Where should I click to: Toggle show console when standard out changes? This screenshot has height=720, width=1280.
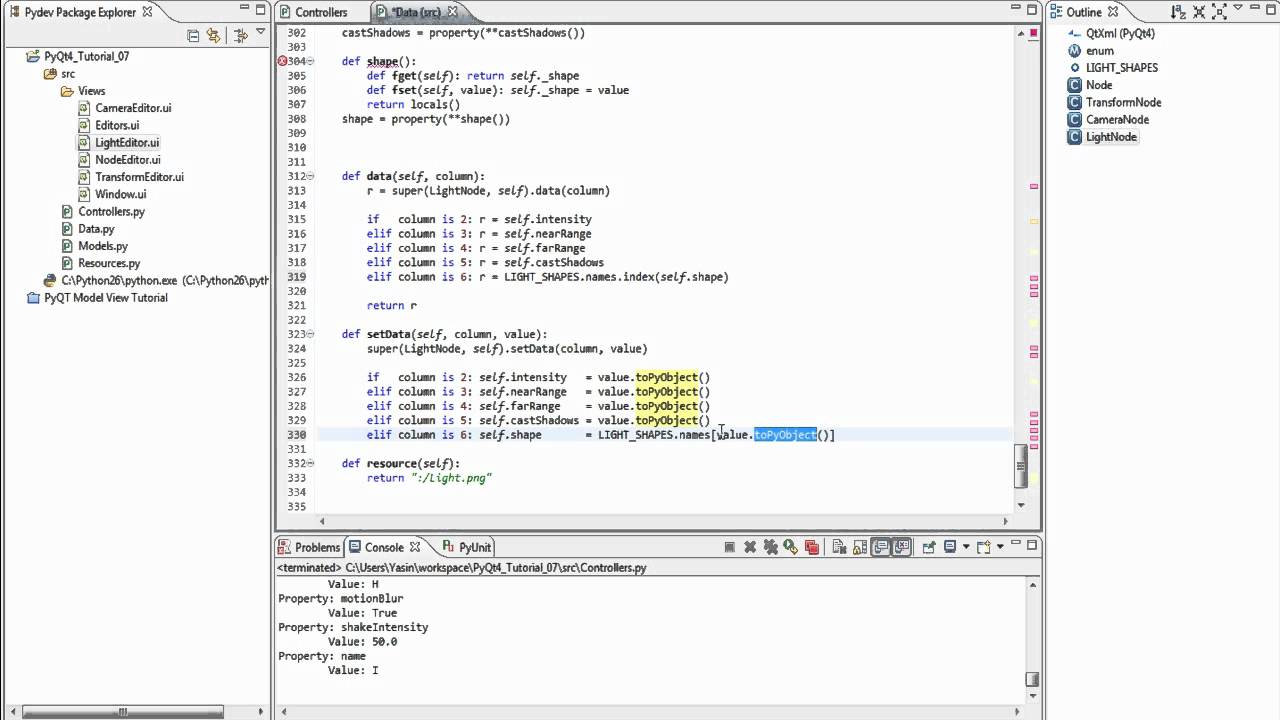[x=881, y=547]
